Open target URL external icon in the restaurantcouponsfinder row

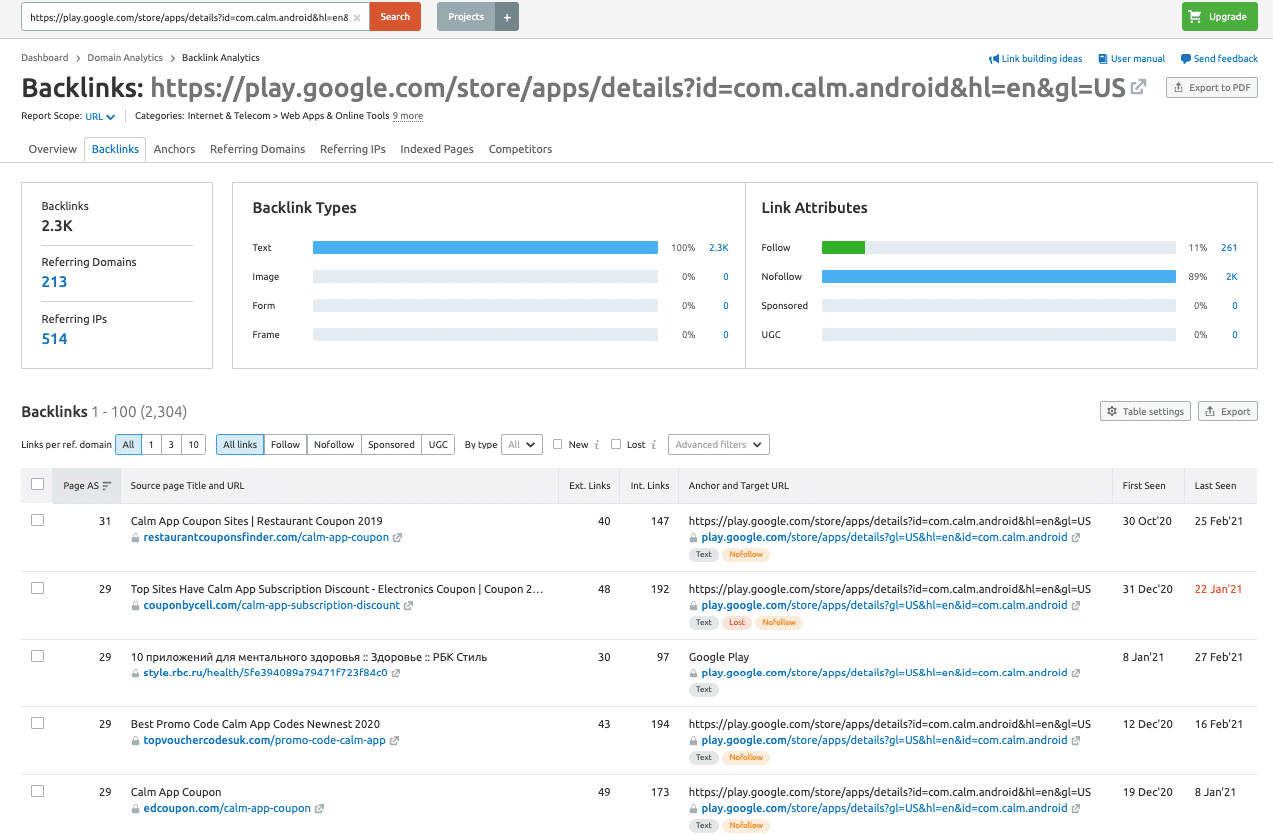click(x=1076, y=538)
